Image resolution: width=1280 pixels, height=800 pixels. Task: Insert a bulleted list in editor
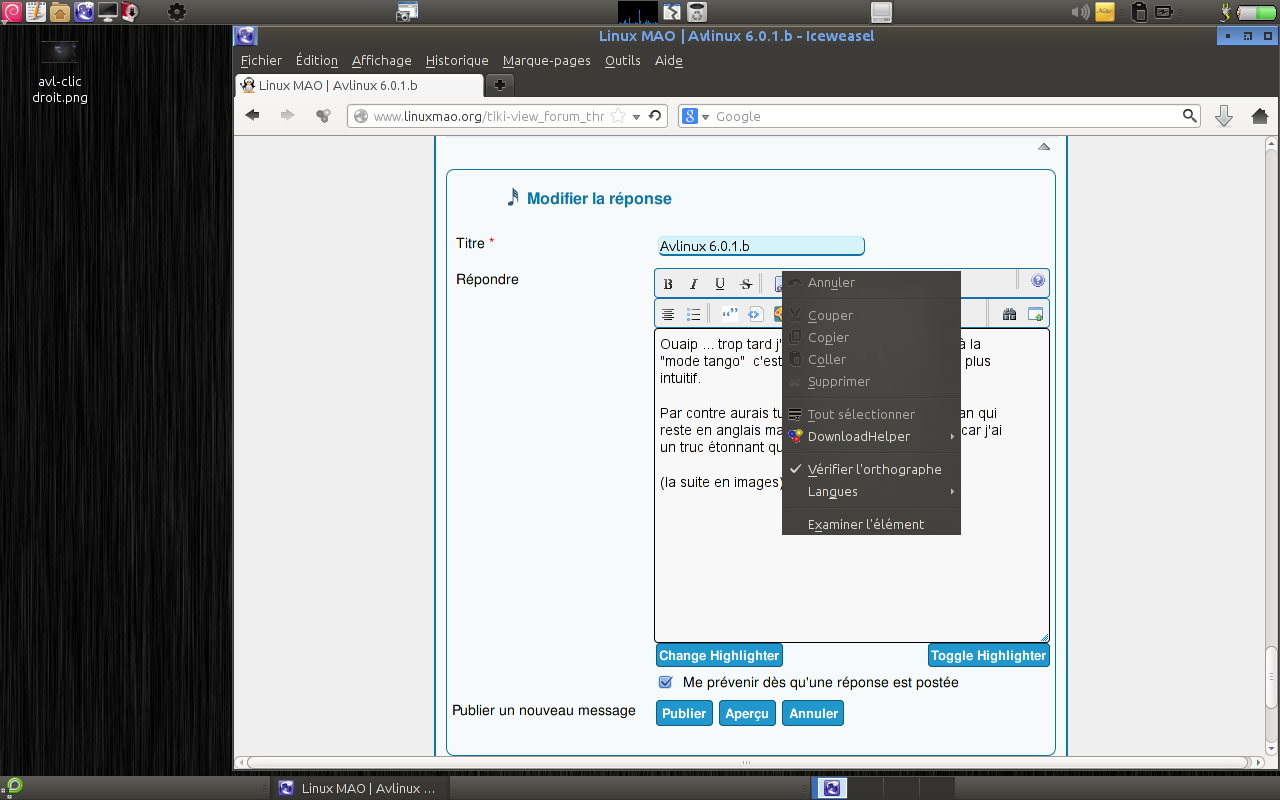point(694,315)
